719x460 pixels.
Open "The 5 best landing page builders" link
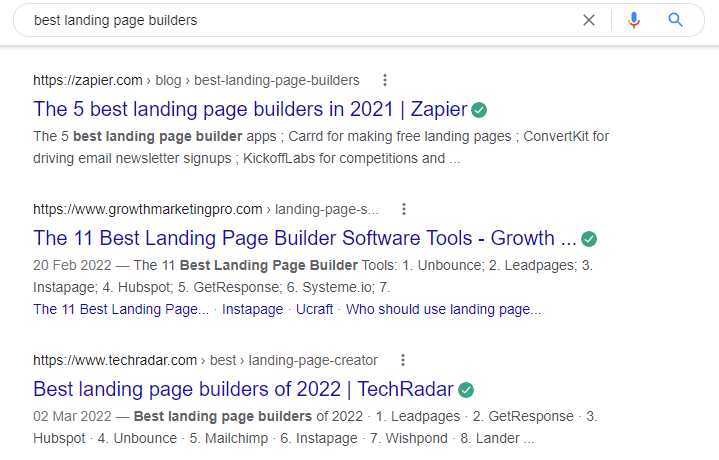click(250, 109)
